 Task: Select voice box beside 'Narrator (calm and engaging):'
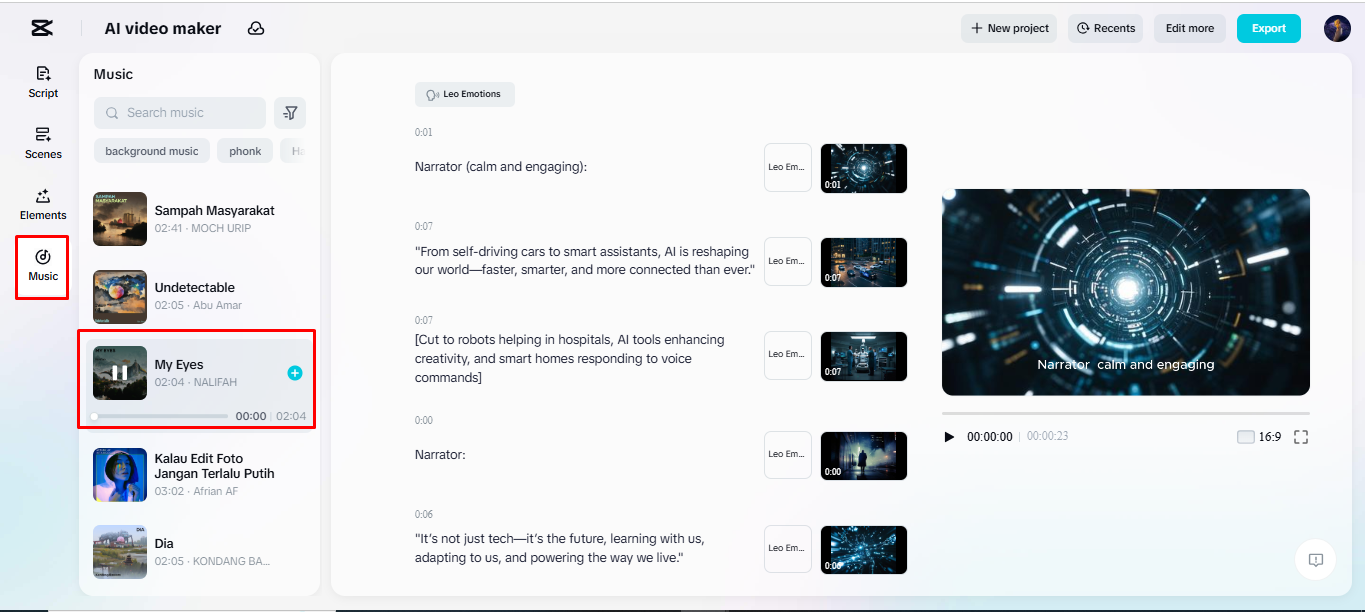point(788,168)
